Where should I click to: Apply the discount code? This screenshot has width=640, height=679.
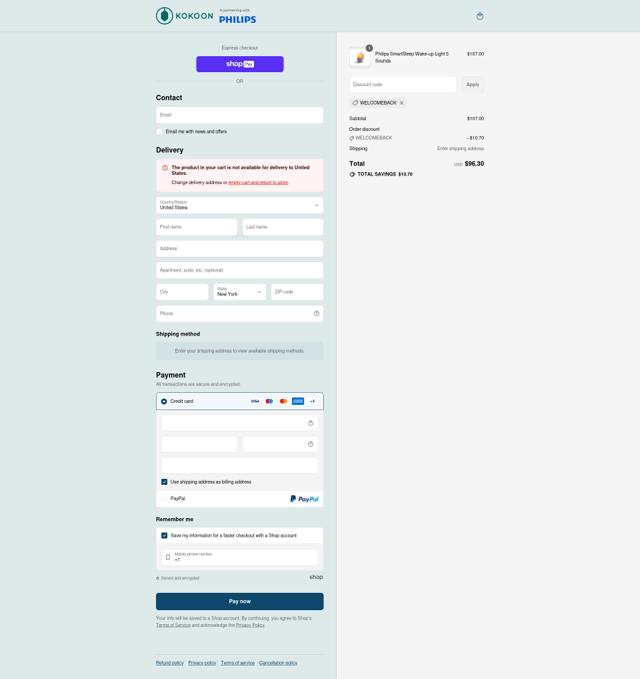(x=472, y=84)
